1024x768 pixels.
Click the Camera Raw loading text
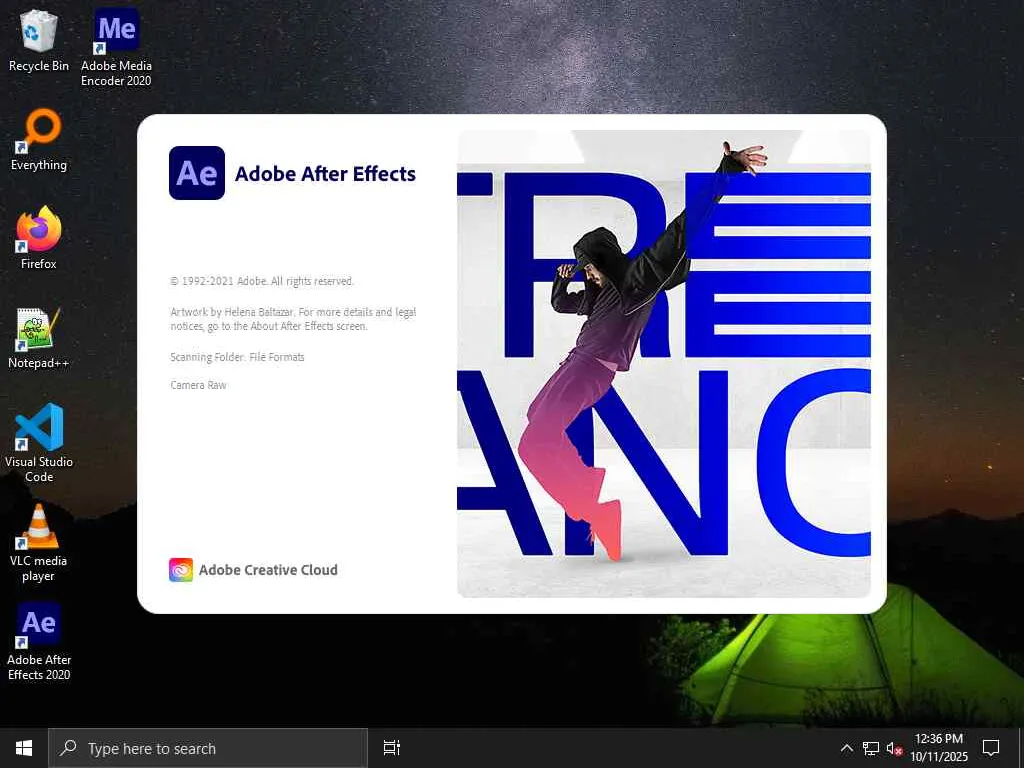[x=198, y=385]
